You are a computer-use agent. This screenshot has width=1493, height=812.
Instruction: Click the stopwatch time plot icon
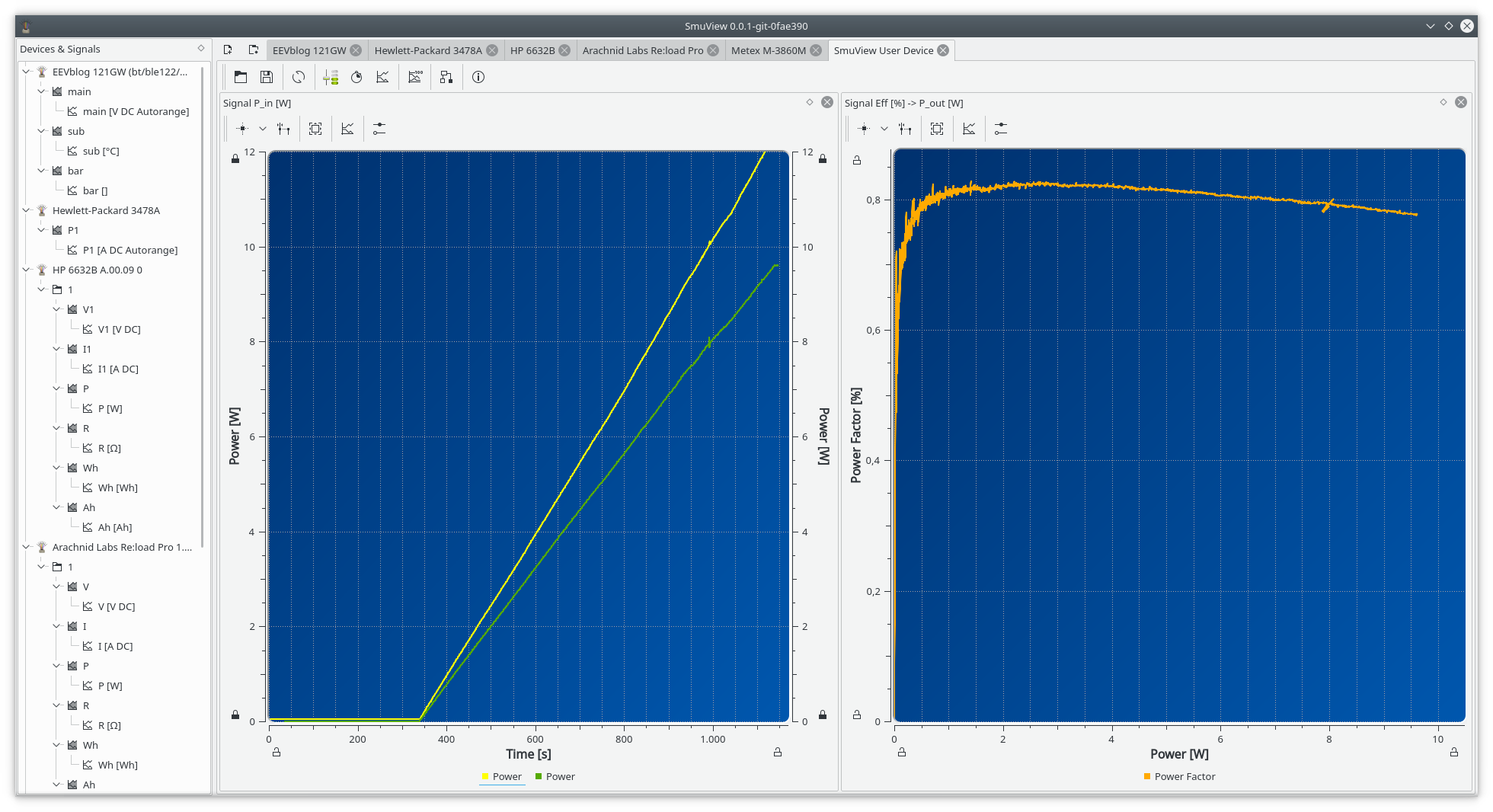356,77
